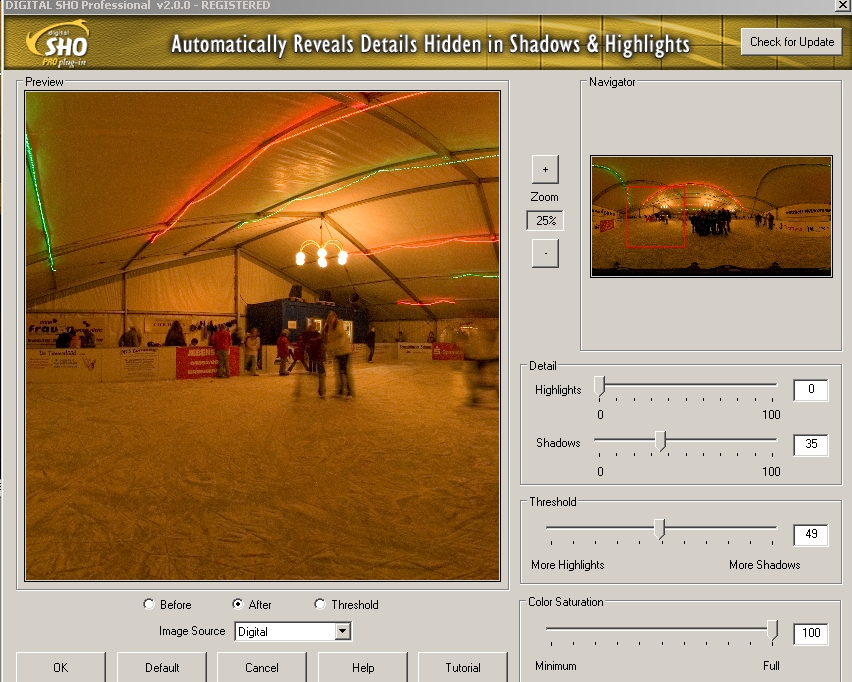Click Check for Update button
852x682 pixels.
pos(792,42)
